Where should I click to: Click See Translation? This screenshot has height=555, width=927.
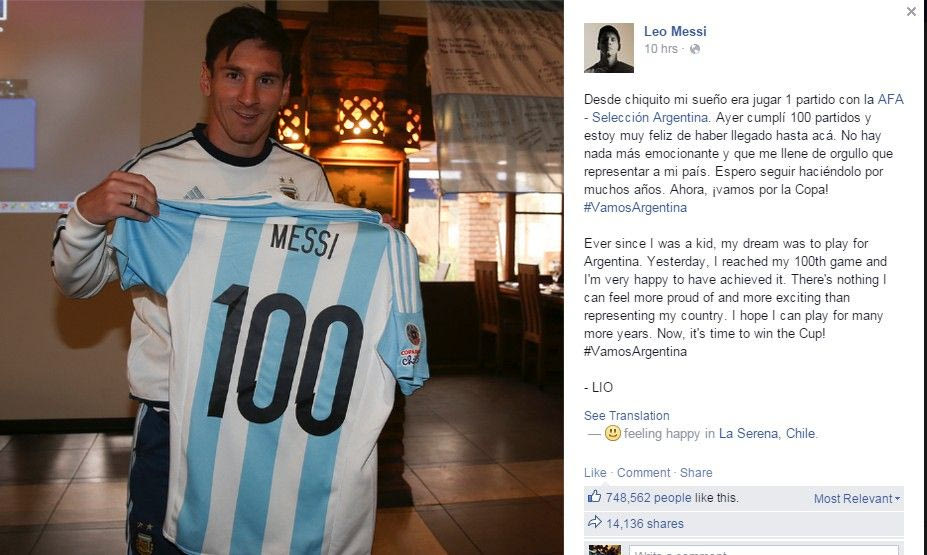[627, 416]
